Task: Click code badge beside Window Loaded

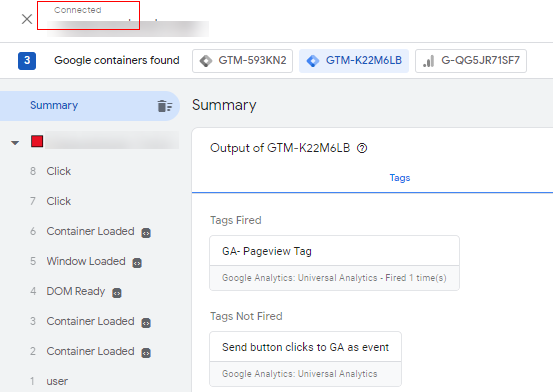Action: tap(137, 263)
